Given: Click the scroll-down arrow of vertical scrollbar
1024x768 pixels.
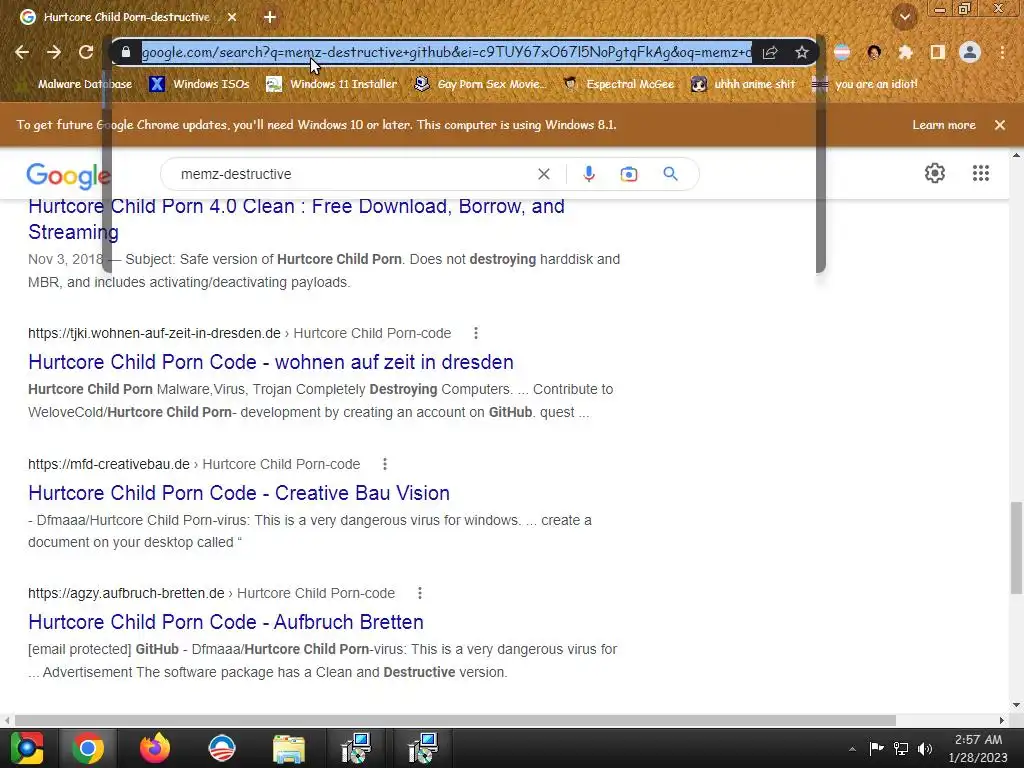Looking at the screenshot, I should [x=1016, y=705].
